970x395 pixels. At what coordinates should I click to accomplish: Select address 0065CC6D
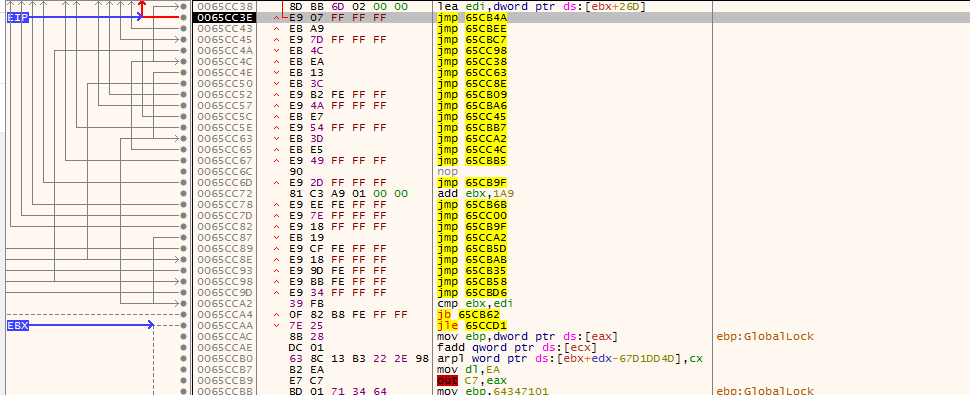[224, 182]
